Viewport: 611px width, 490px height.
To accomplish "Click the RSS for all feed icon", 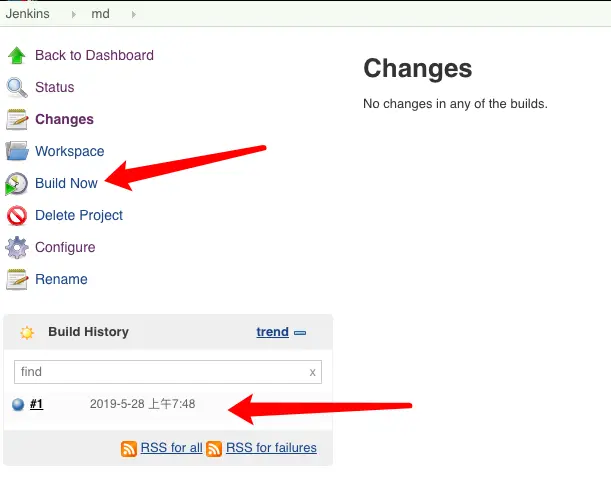I will coord(129,449).
